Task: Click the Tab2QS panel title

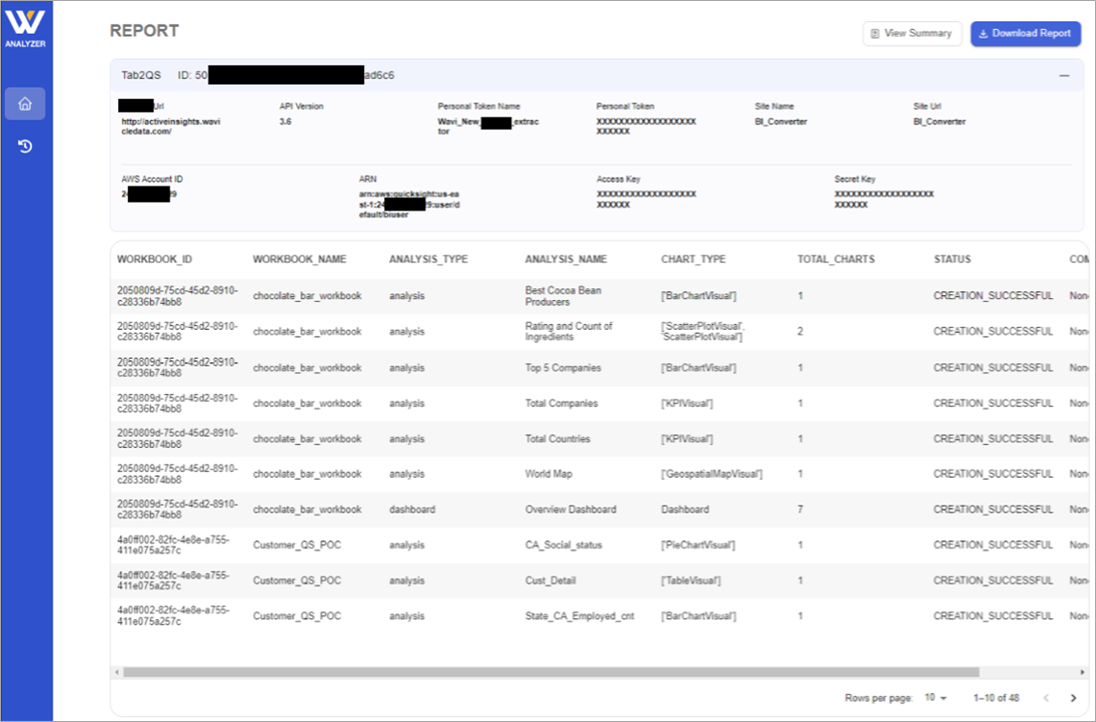Action: click(x=140, y=75)
